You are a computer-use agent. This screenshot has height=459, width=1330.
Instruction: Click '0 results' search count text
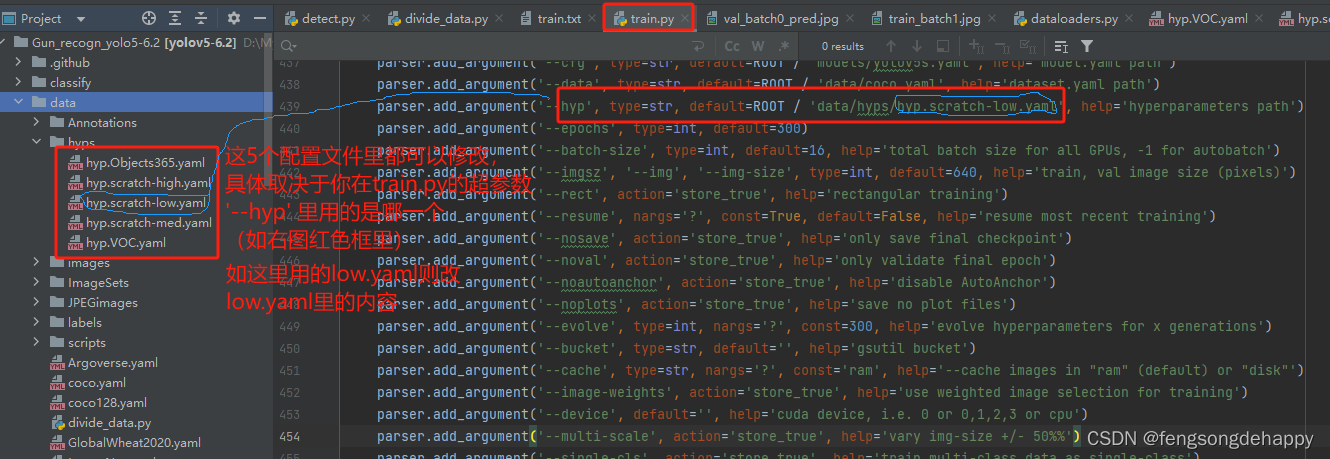point(843,46)
